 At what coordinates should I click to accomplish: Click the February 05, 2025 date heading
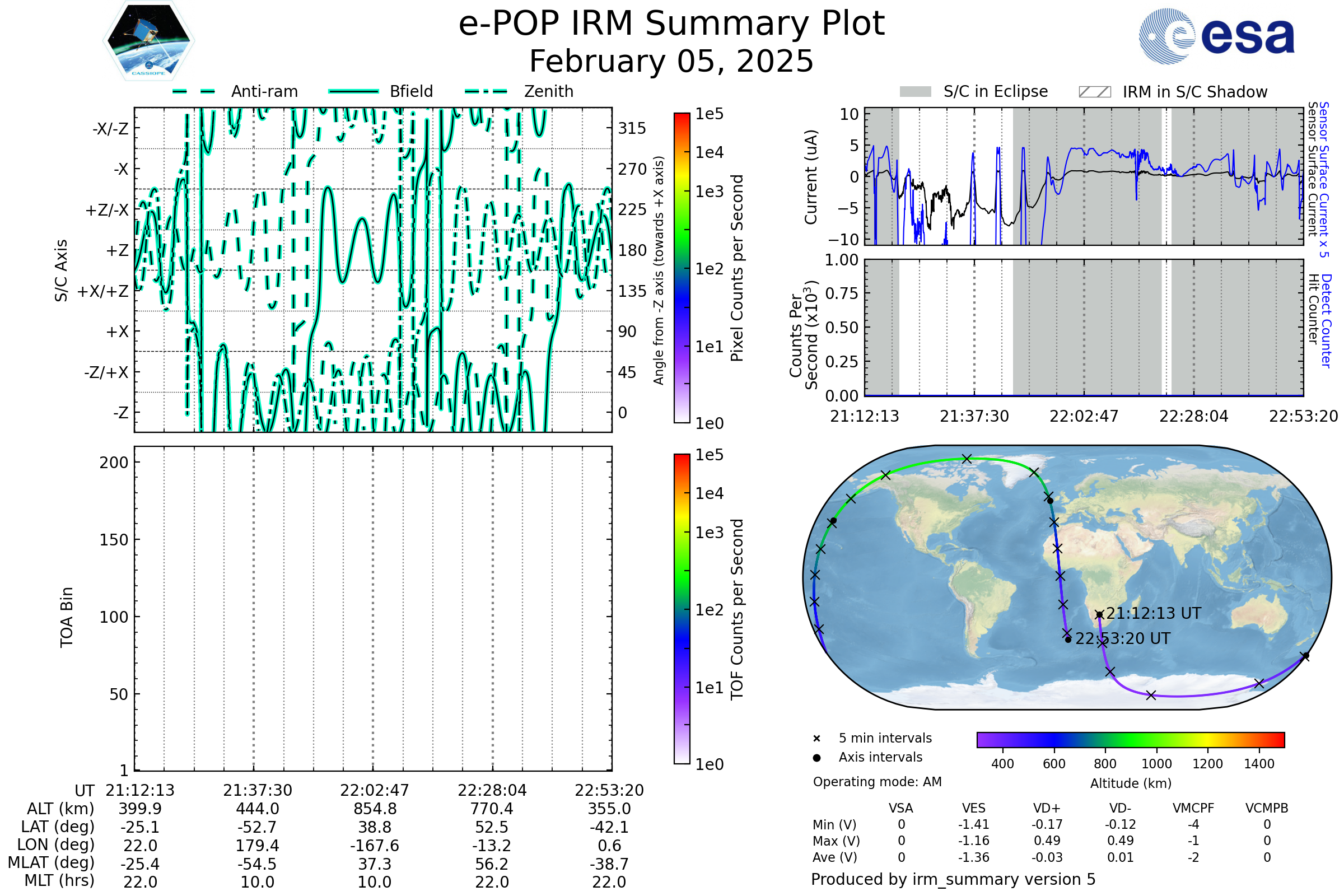[x=671, y=62]
